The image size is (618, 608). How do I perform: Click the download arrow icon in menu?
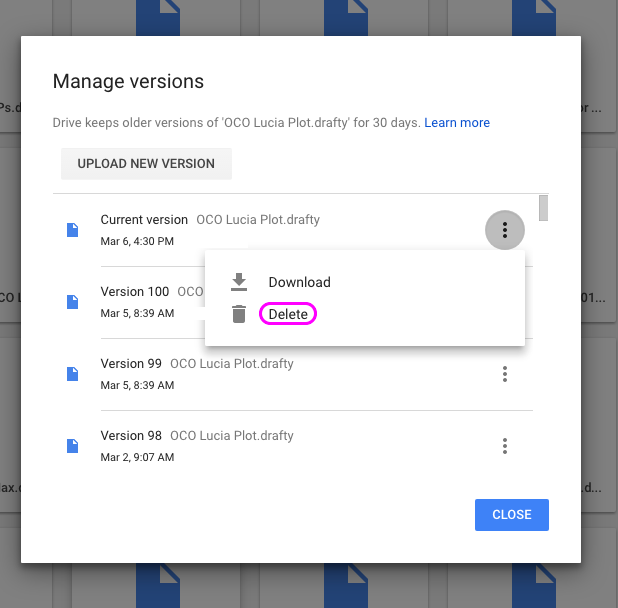[239, 282]
